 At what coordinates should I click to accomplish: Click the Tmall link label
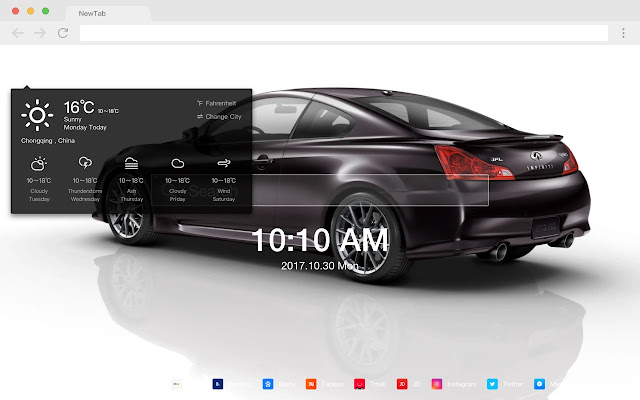pos(378,384)
